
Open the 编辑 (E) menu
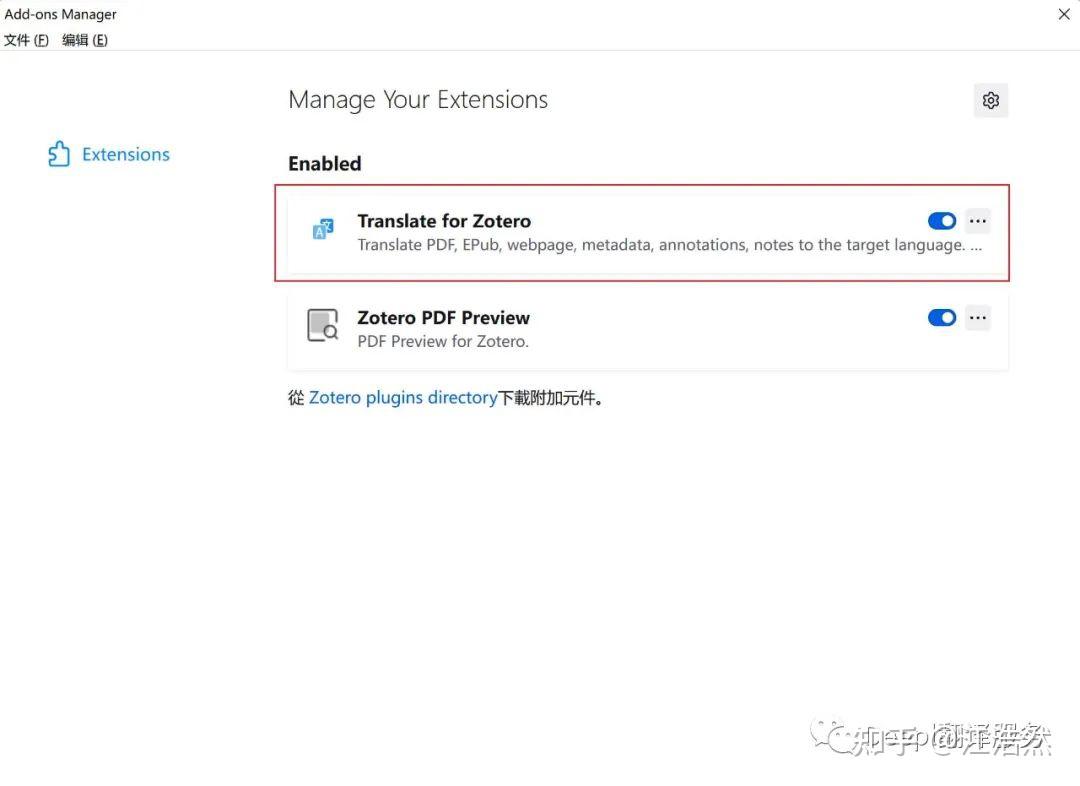tap(85, 40)
